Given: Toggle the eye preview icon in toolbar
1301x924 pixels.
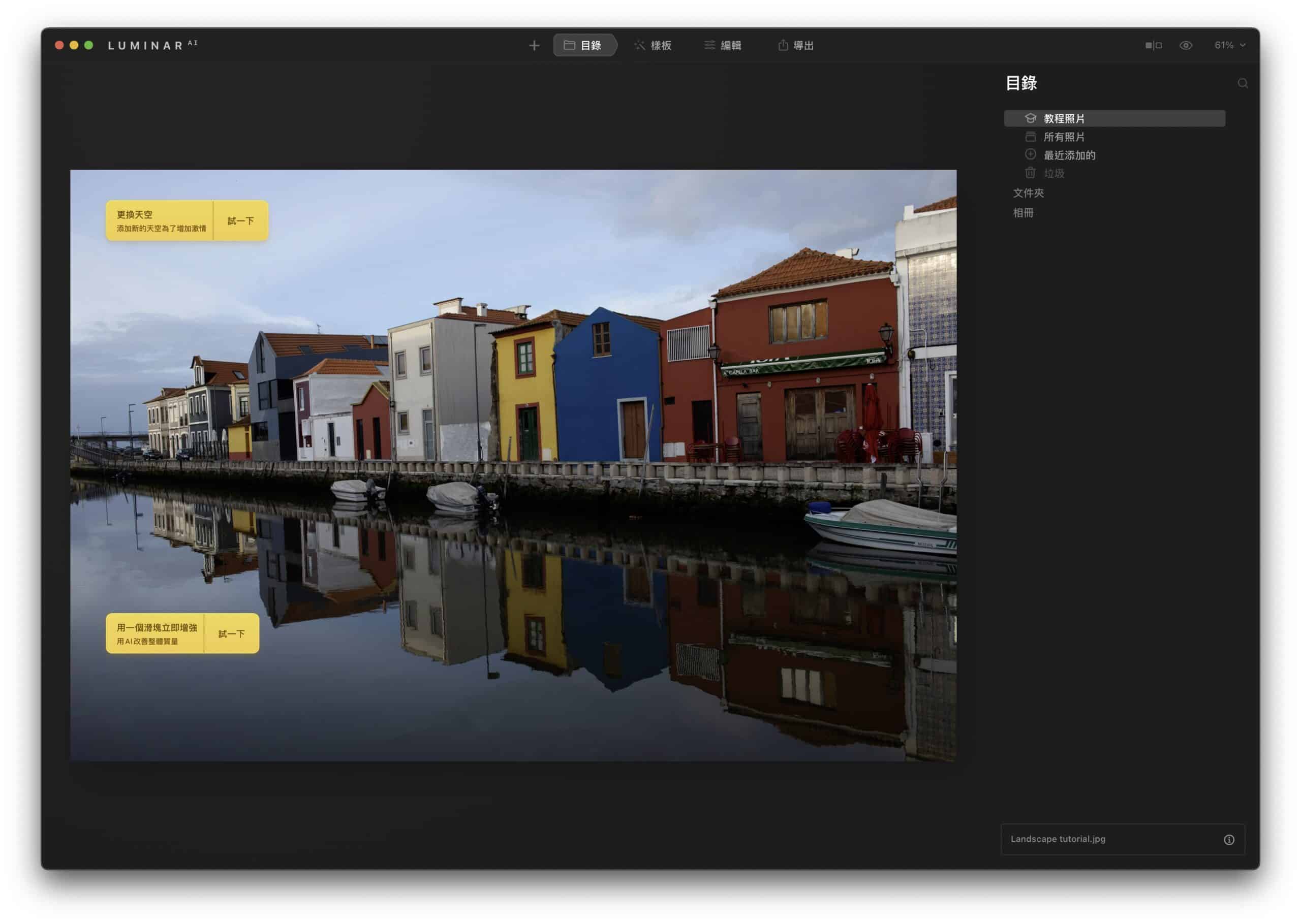Looking at the screenshot, I should 1186,46.
